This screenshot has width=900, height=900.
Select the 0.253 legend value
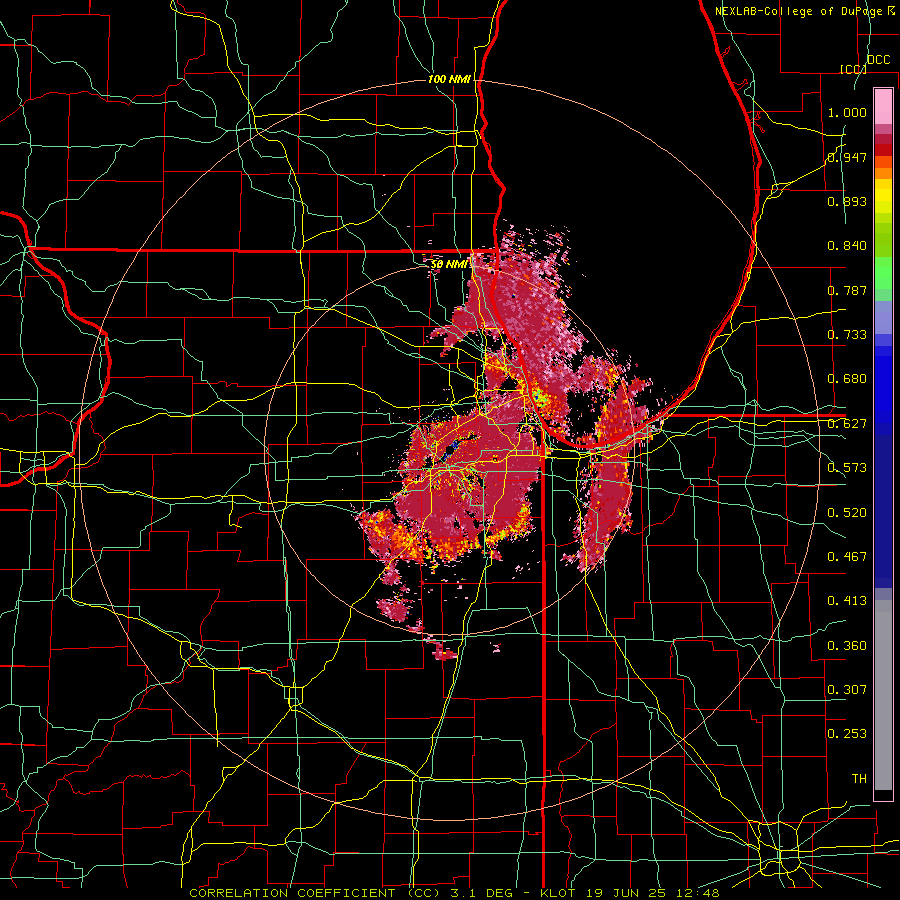[847, 734]
